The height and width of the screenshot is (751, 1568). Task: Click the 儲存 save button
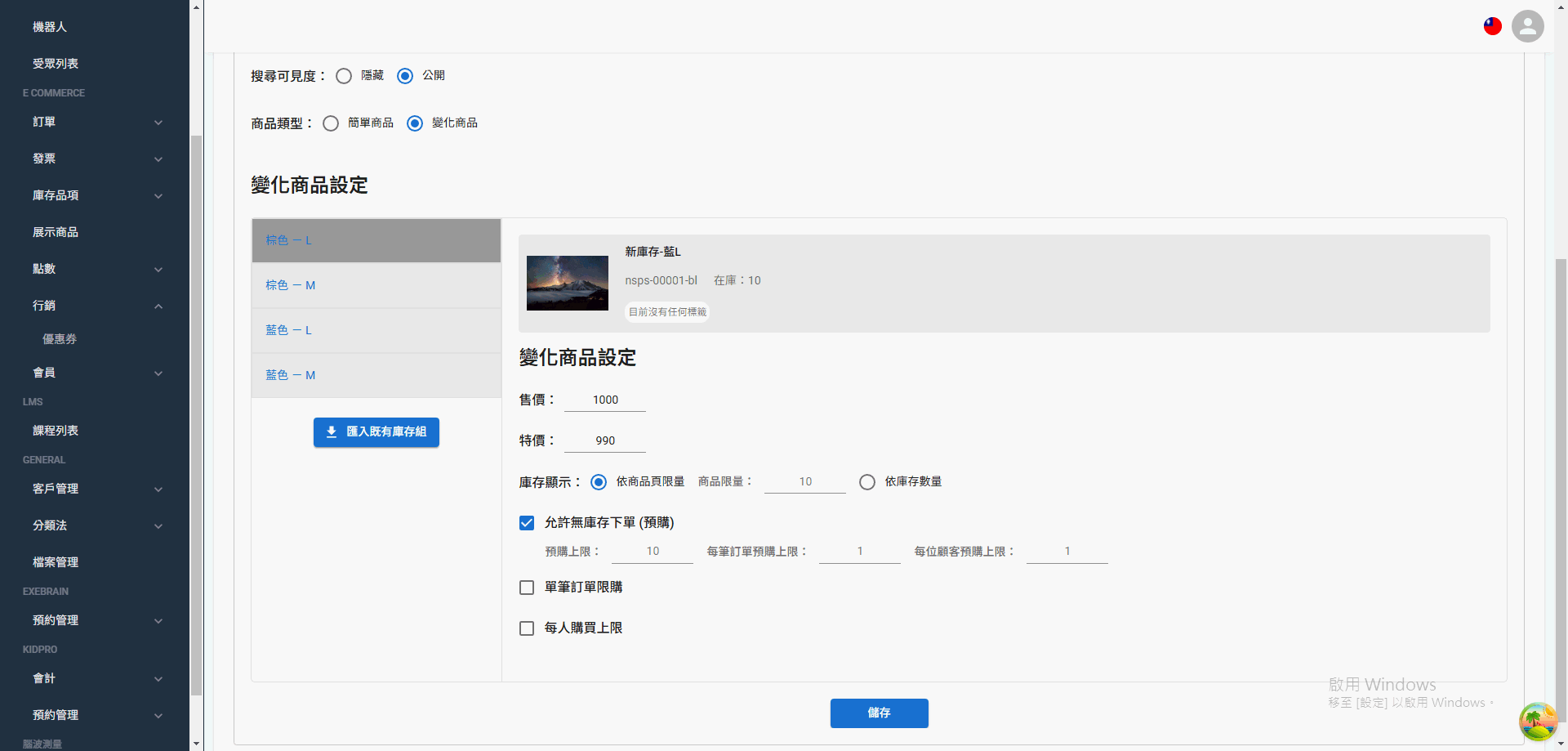[x=879, y=713]
